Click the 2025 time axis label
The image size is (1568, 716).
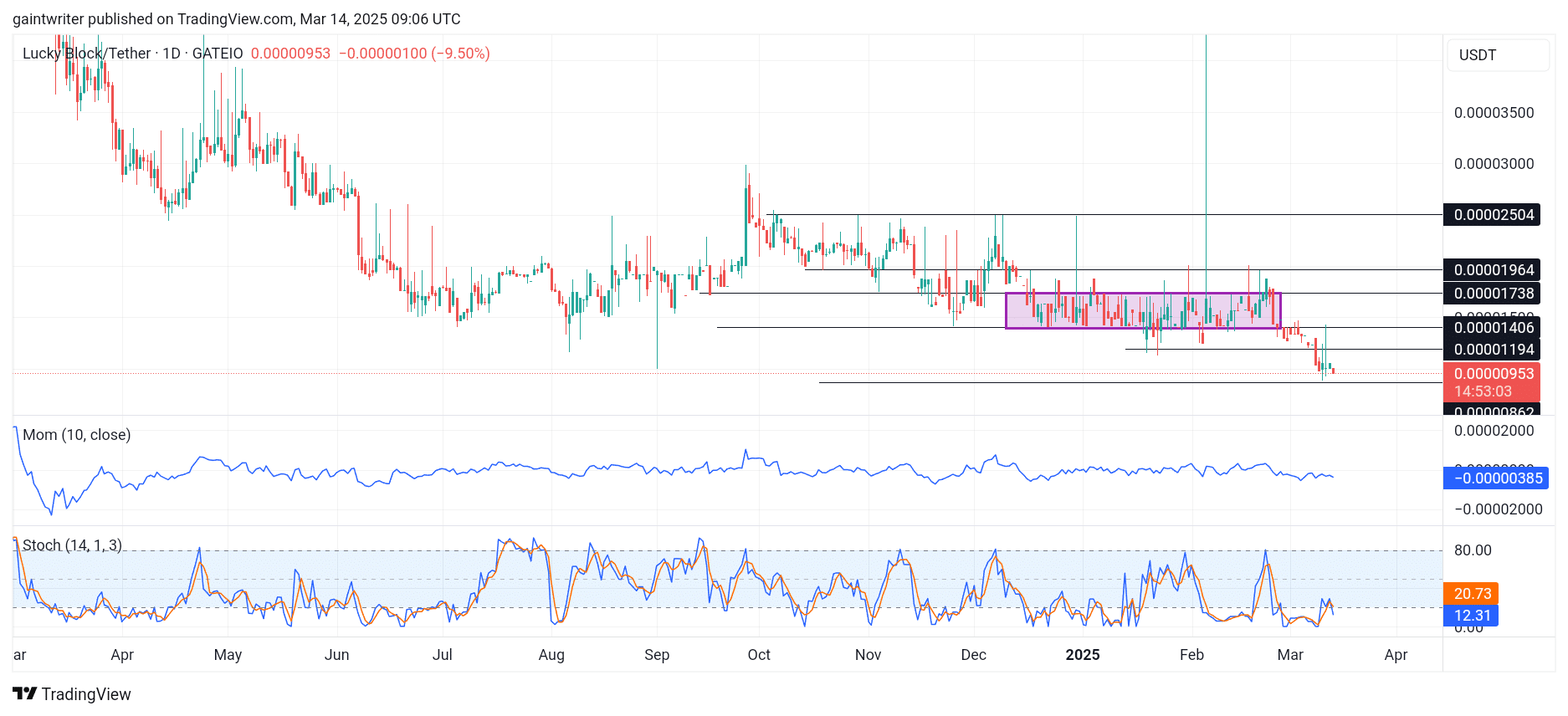click(x=1083, y=655)
